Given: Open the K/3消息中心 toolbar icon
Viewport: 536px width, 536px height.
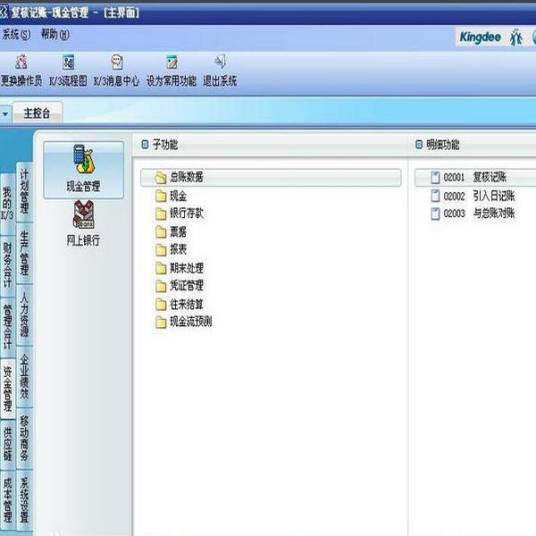Looking at the screenshot, I should pos(117,62).
